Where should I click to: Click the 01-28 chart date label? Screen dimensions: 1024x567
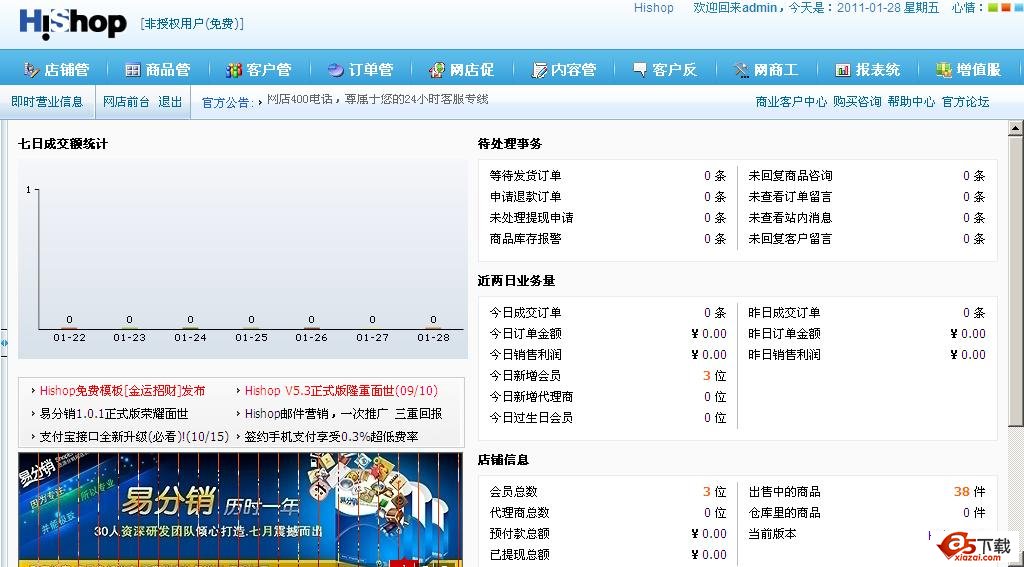434,338
